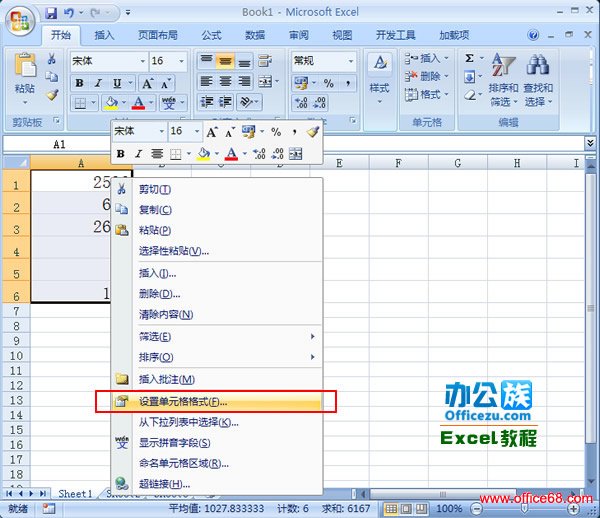Switch to Normal view in status bar
Image resolution: width=600 pixels, height=518 pixels.
pyautogui.click(x=390, y=508)
